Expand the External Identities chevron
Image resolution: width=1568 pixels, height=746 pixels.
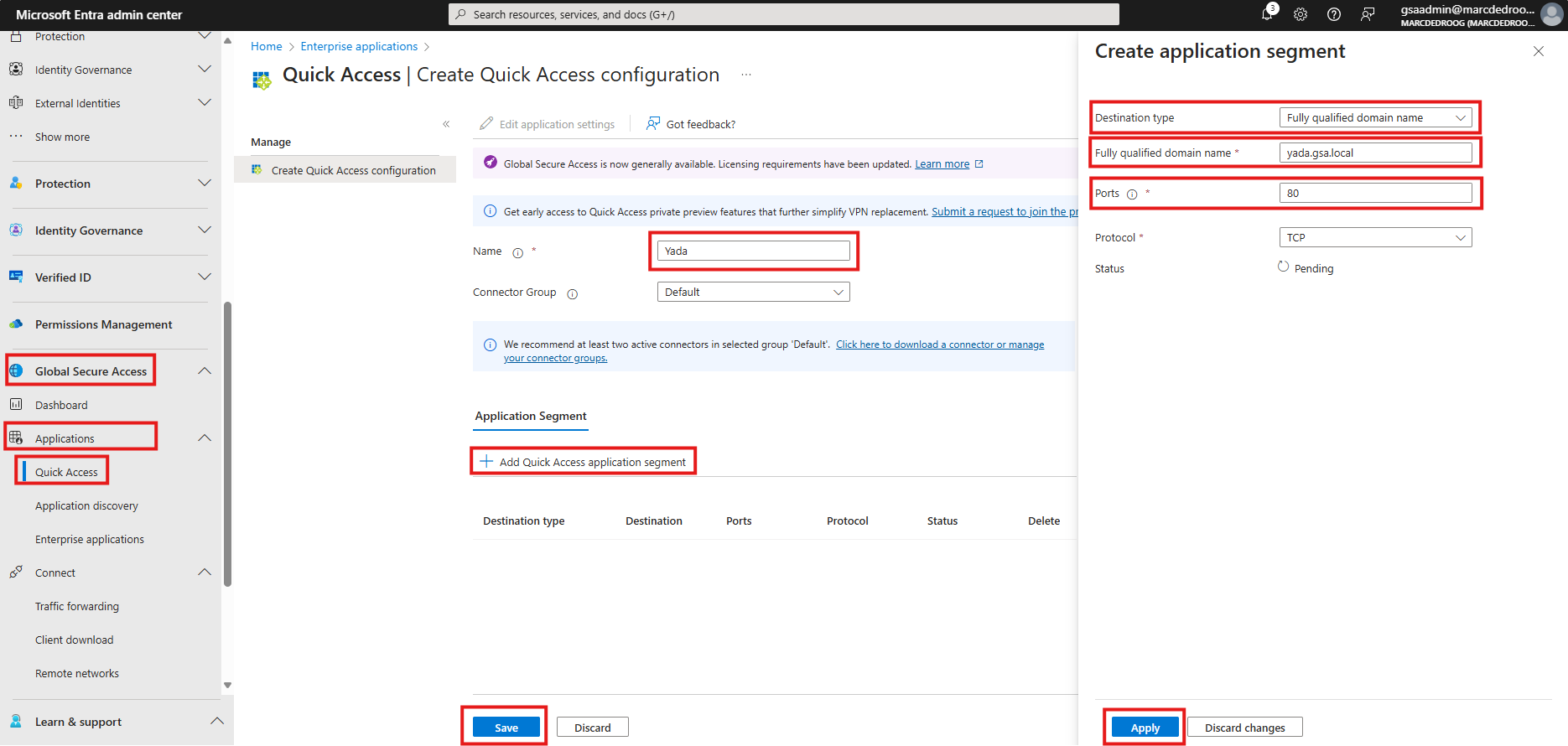(205, 102)
